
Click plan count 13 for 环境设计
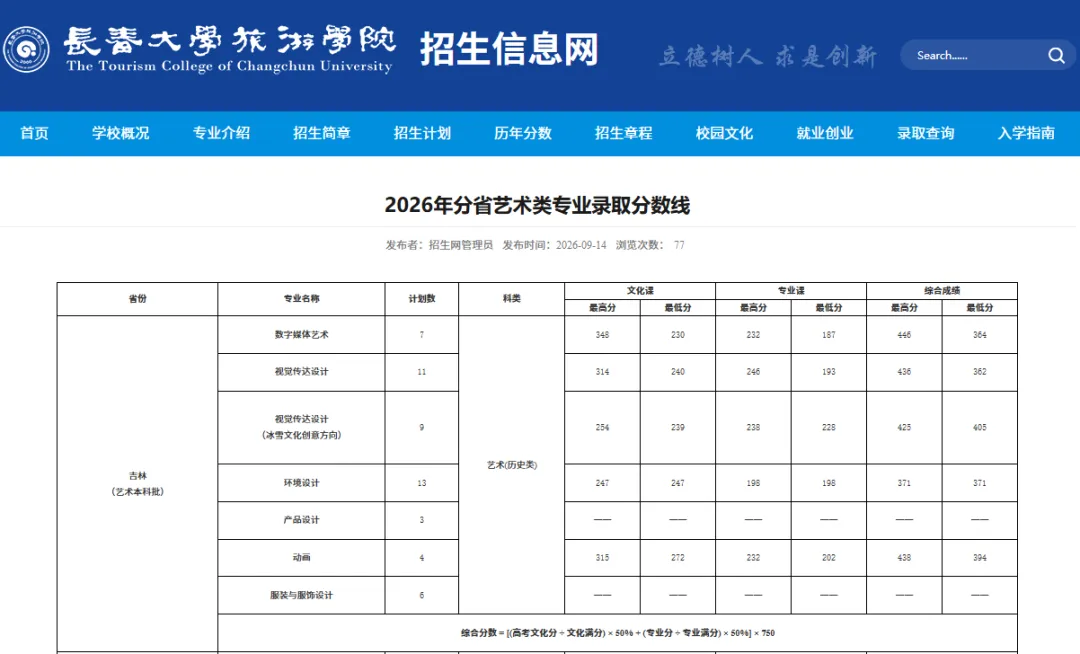(422, 483)
